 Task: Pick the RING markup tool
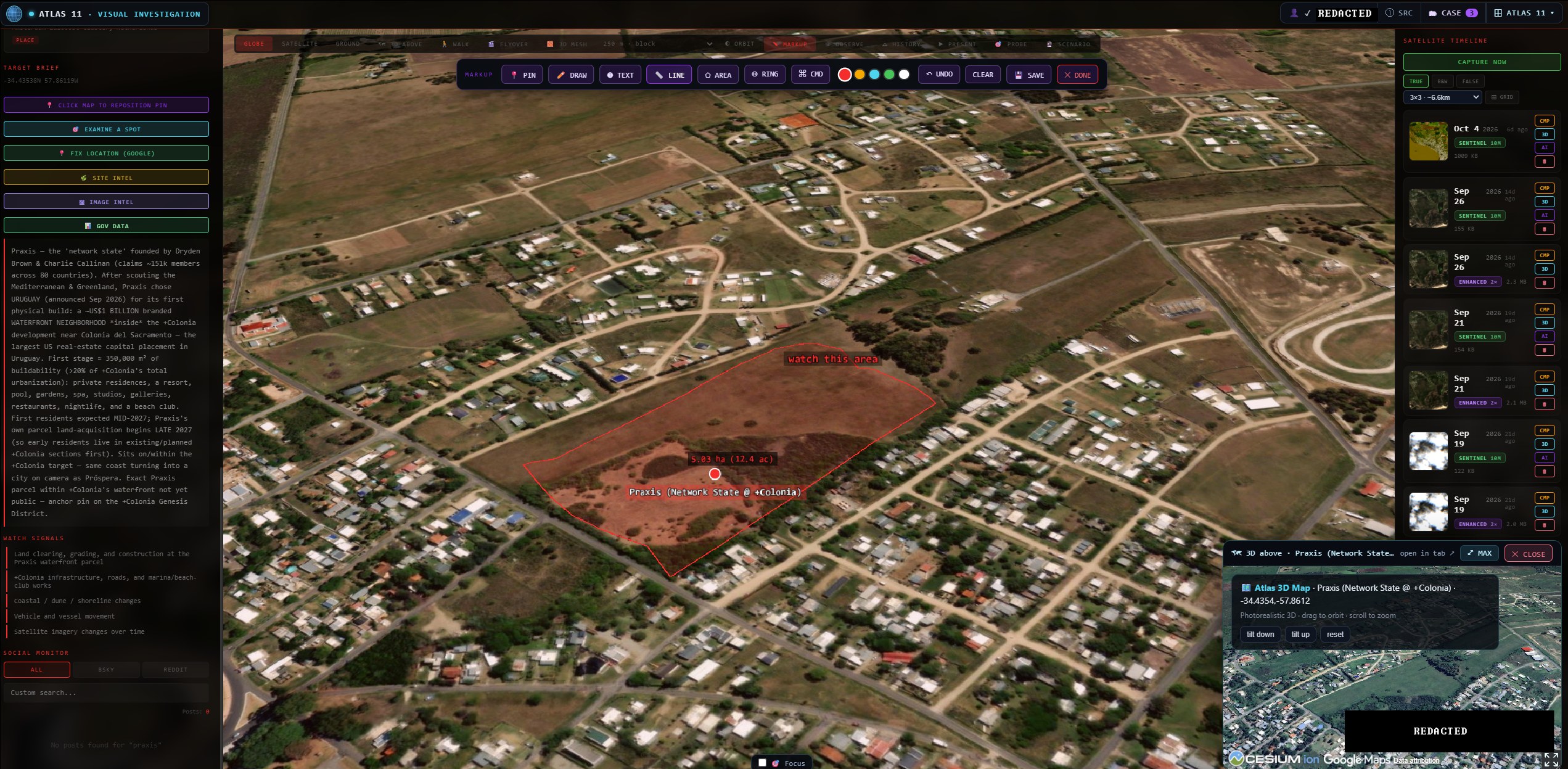(765, 75)
